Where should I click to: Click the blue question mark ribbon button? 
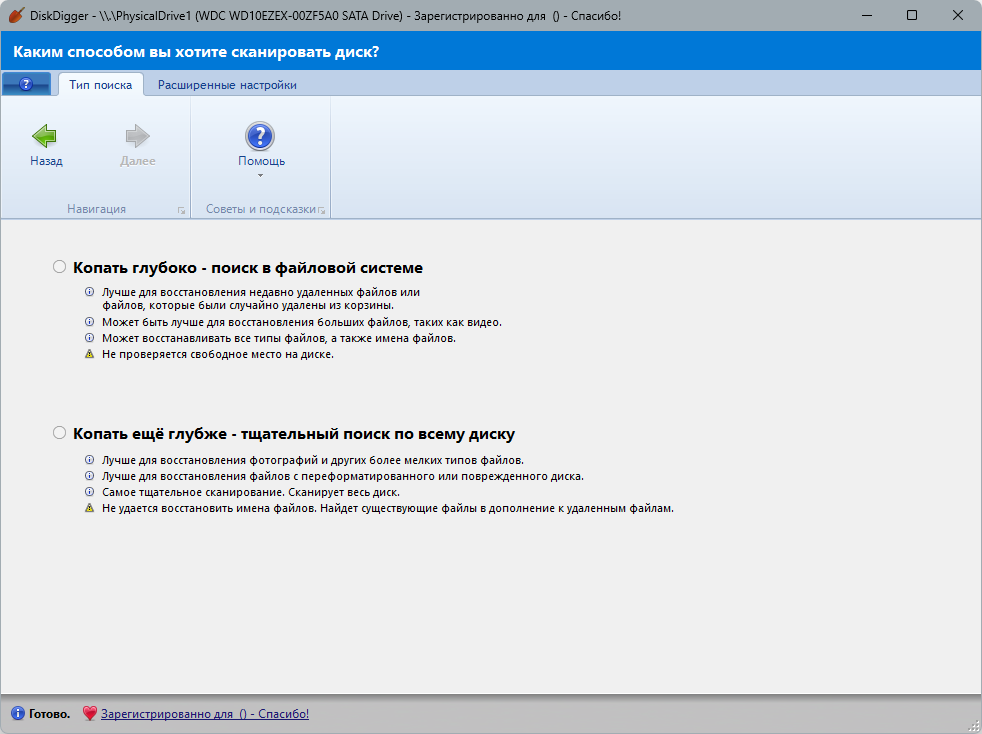[26, 84]
